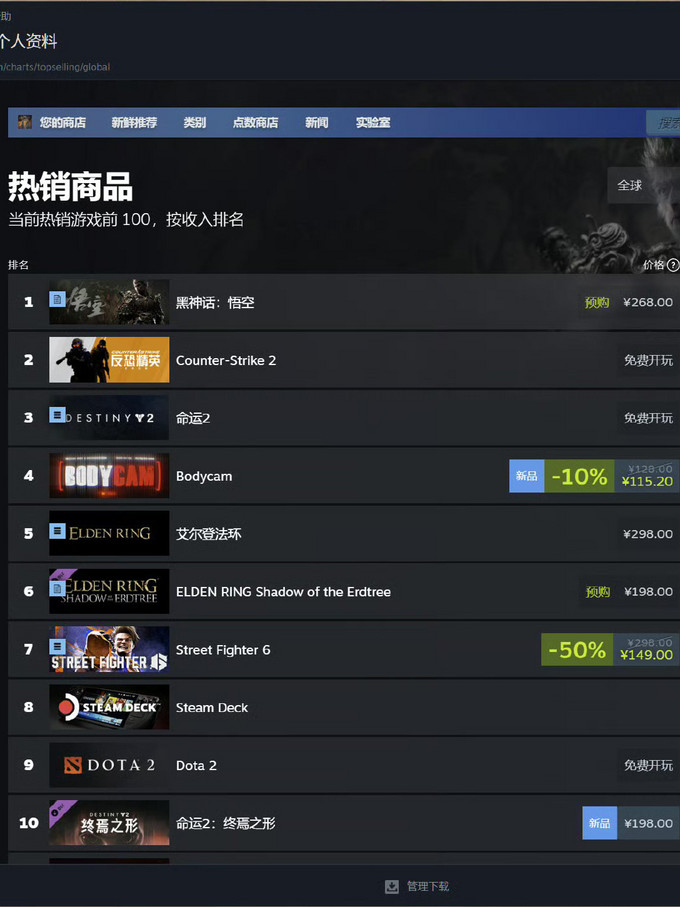Click the Steam Deck thumbnail image

pyautogui.click(x=109, y=707)
